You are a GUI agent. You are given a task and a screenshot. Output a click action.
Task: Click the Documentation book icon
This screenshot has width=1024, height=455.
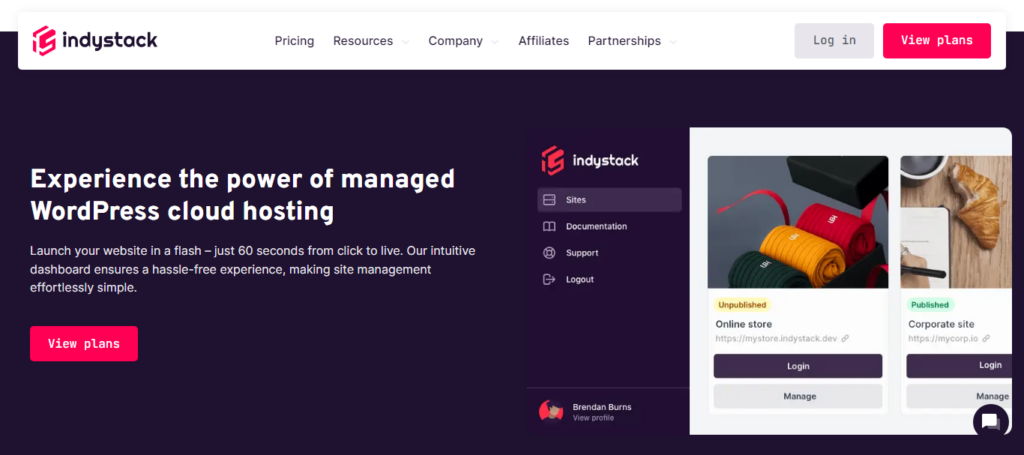548,227
